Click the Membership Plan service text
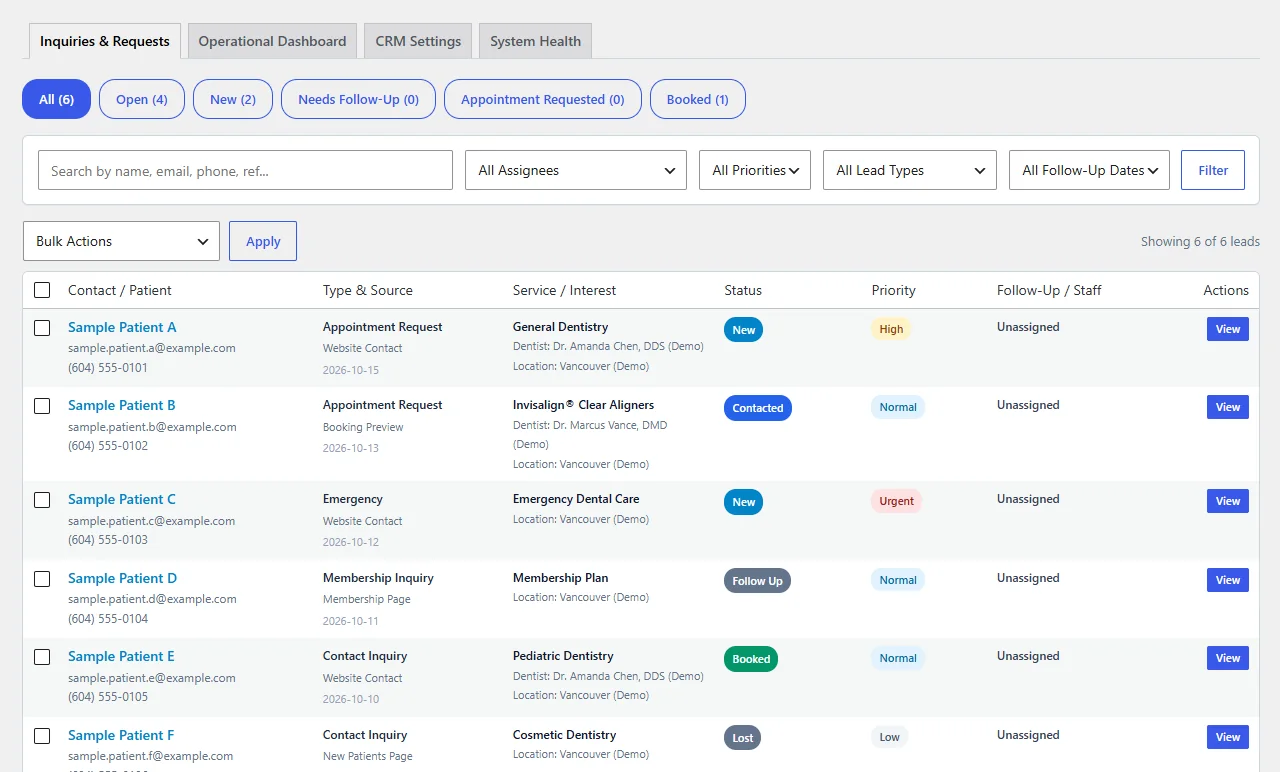The height and width of the screenshot is (772, 1280). pyautogui.click(x=560, y=578)
